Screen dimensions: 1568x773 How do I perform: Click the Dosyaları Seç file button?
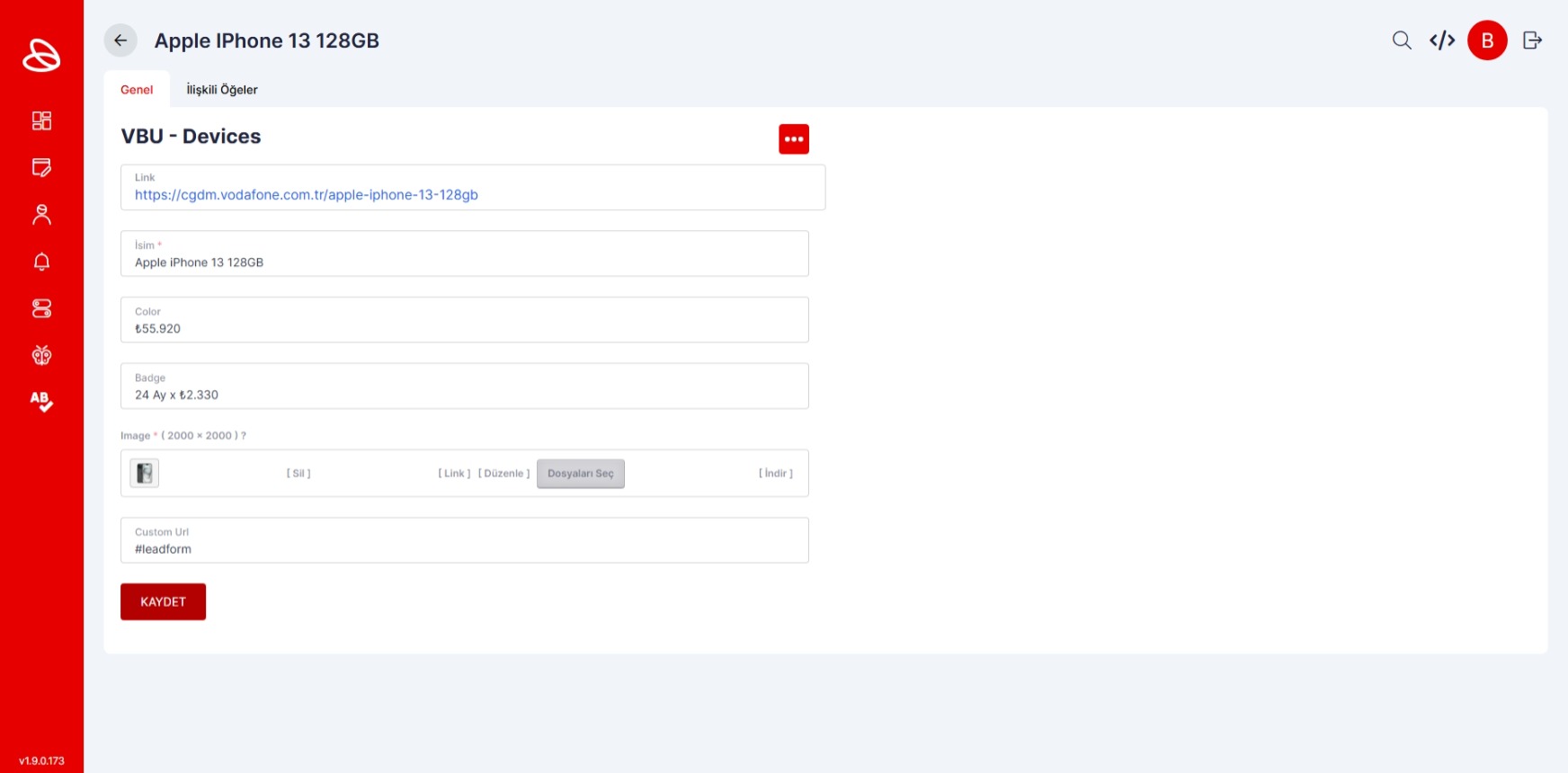[580, 474]
